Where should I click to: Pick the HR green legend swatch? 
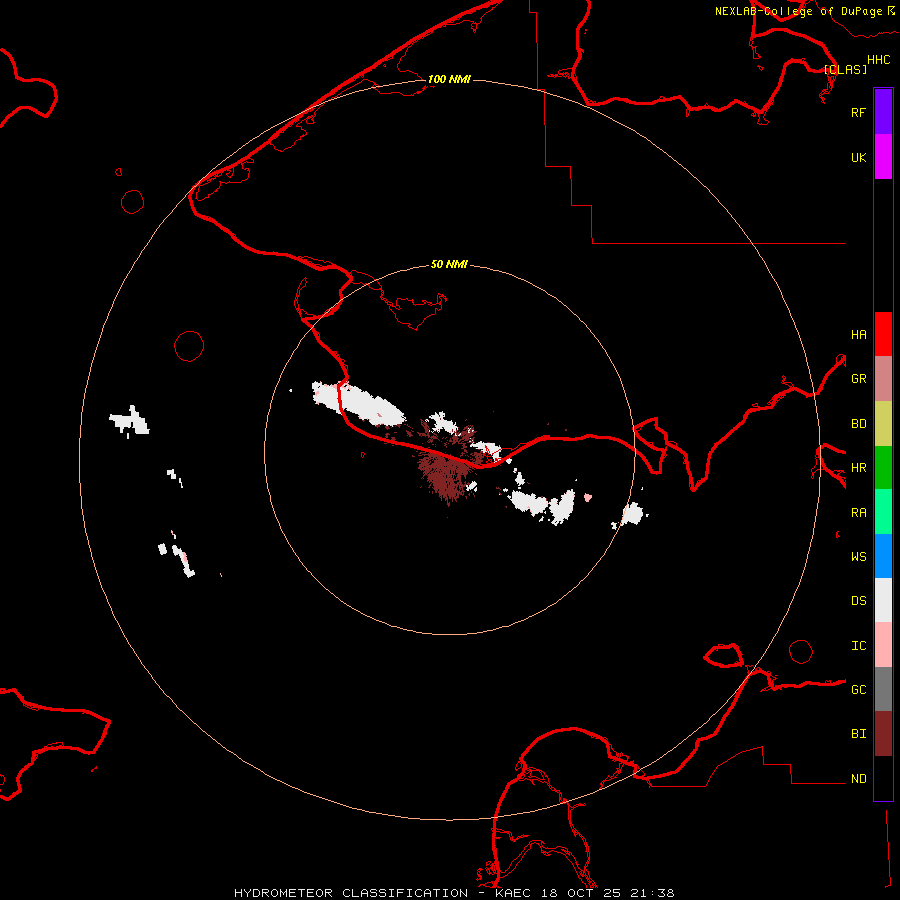[x=883, y=467]
